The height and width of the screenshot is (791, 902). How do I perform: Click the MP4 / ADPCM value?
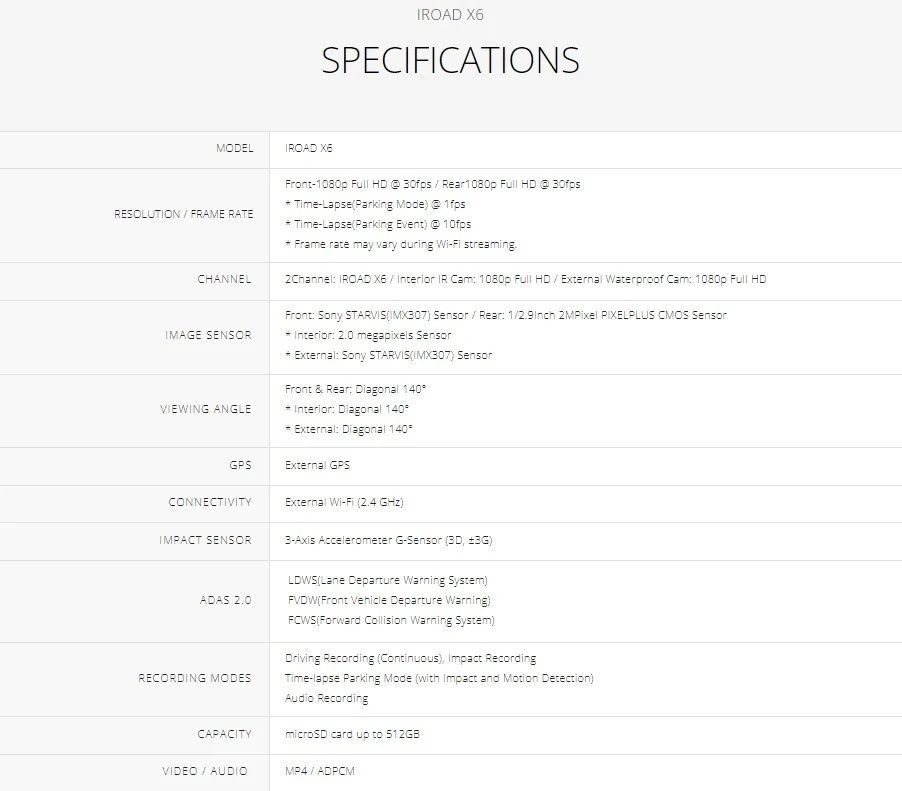(320, 771)
